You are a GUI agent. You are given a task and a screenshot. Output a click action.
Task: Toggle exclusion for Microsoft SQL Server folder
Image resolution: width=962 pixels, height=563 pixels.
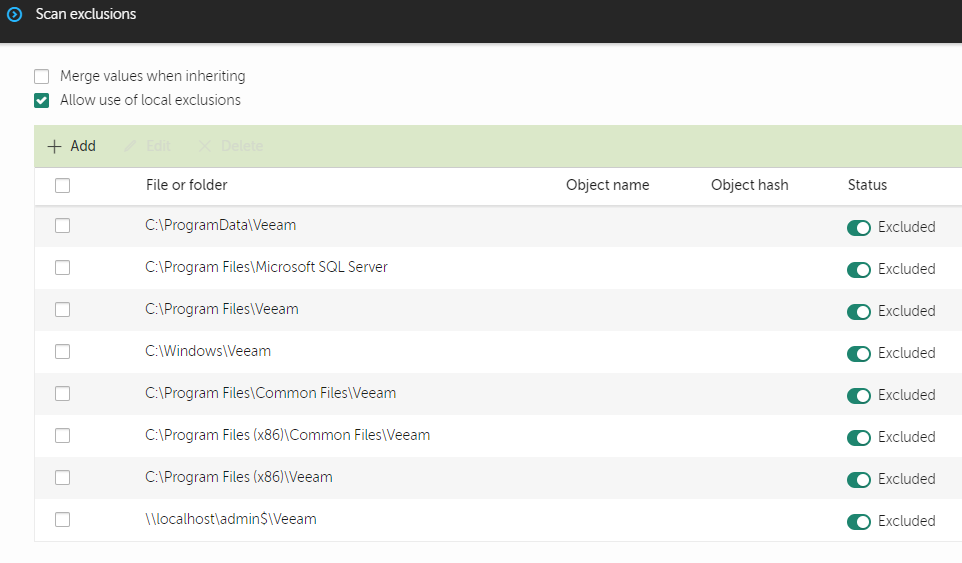pyautogui.click(x=859, y=269)
